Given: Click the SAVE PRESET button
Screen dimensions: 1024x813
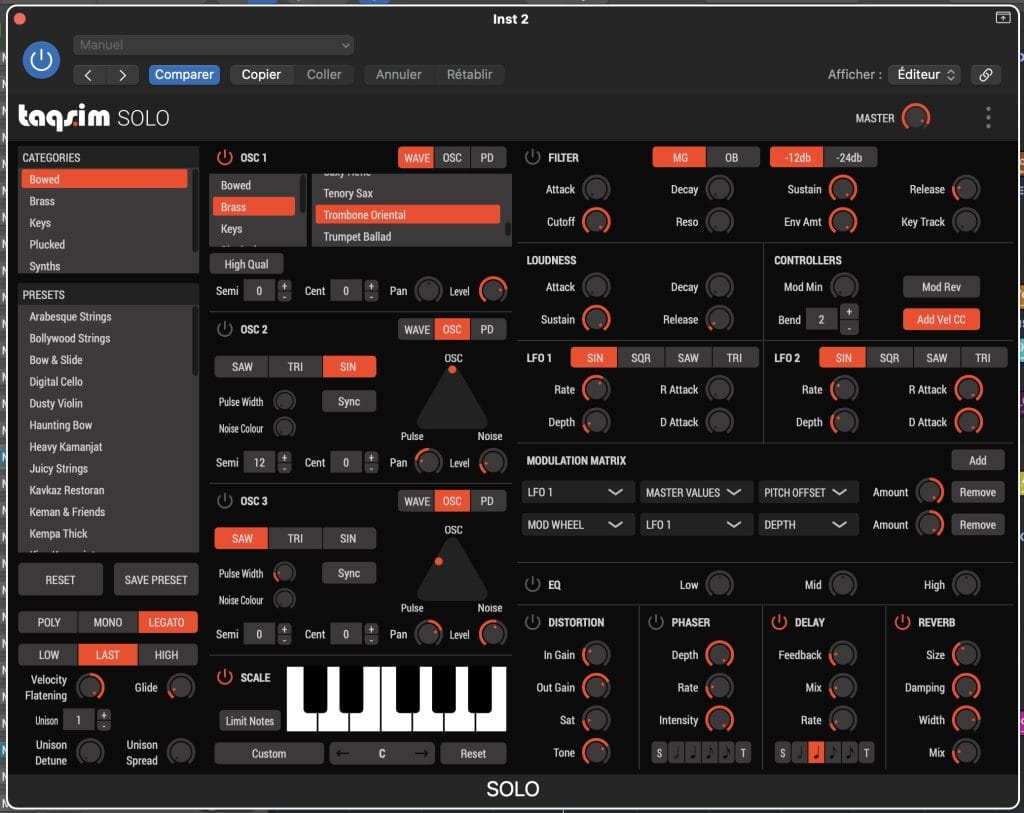Looking at the screenshot, I should [155, 580].
